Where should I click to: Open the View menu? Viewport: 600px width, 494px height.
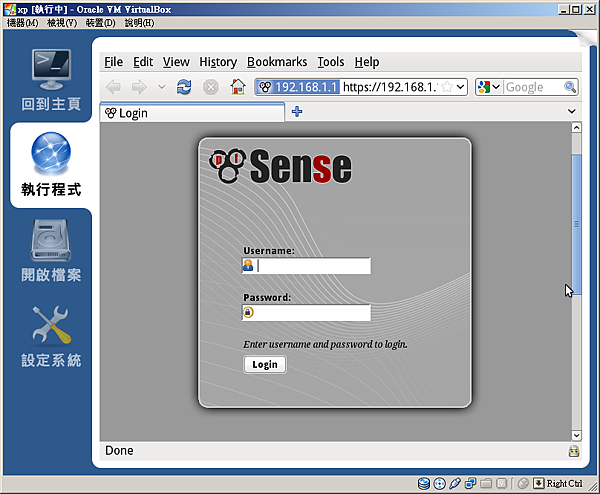coord(176,62)
